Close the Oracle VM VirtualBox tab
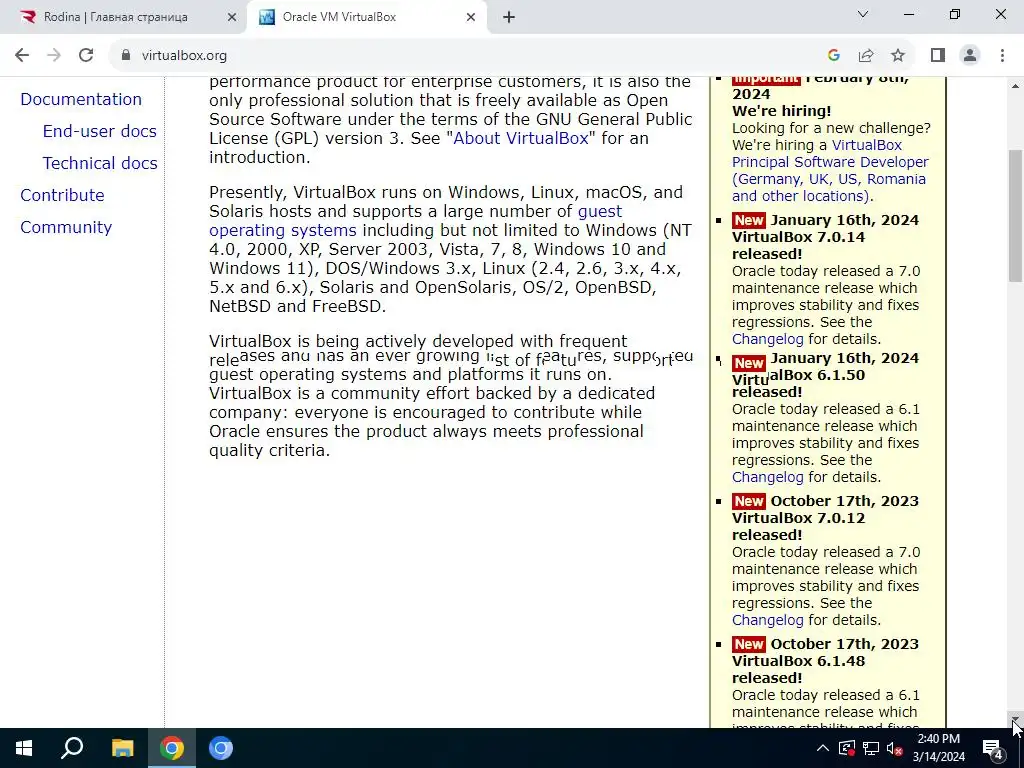Image resolution: width=1024 pixels, height=768 pixels. point(471,18)
